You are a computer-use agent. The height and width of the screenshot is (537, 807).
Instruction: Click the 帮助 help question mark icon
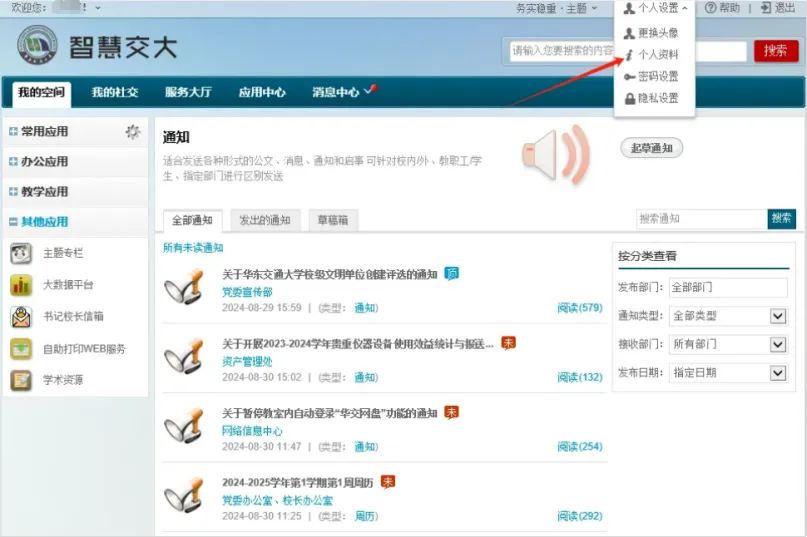[711, 8]
